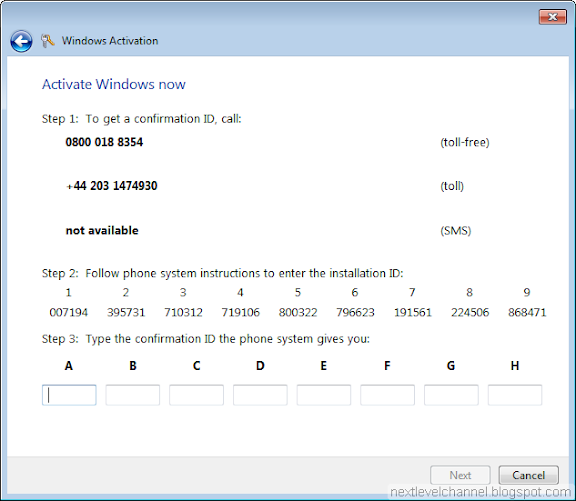Focus confirmation ID field E

coord(324,395)
